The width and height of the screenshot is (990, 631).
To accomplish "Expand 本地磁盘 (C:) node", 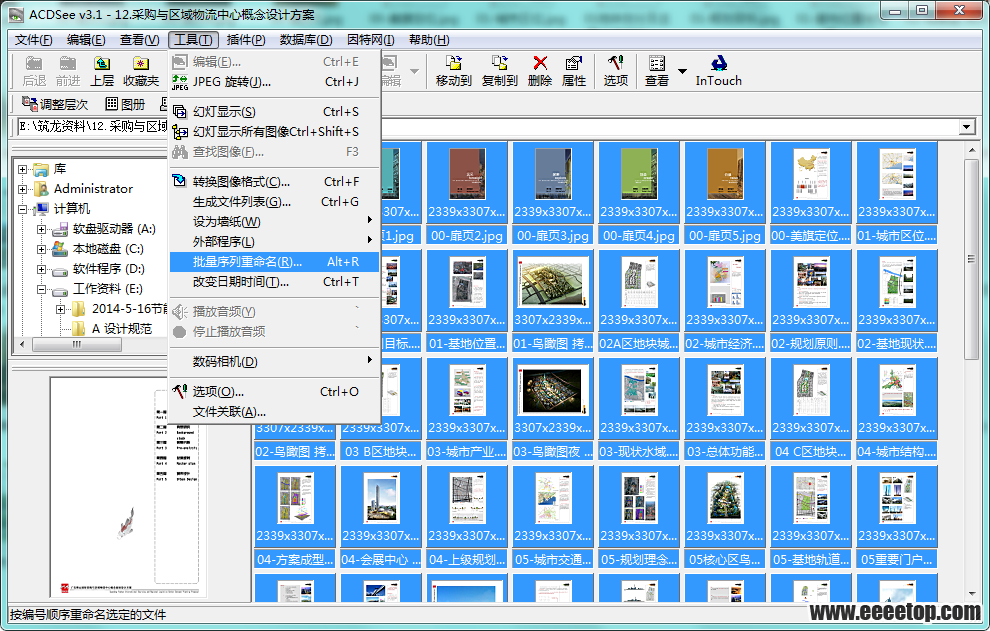I will point(42,249).
